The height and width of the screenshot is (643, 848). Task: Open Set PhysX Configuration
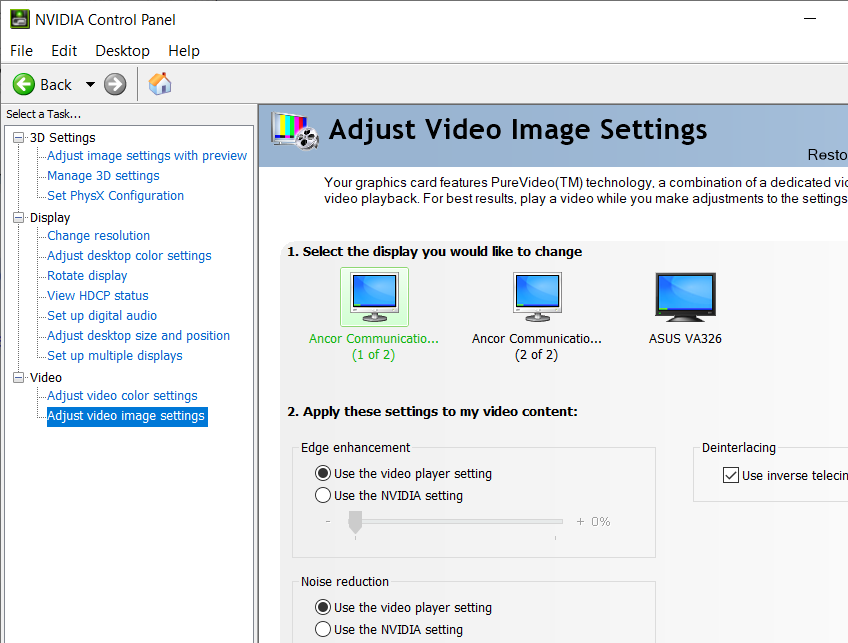116,196
